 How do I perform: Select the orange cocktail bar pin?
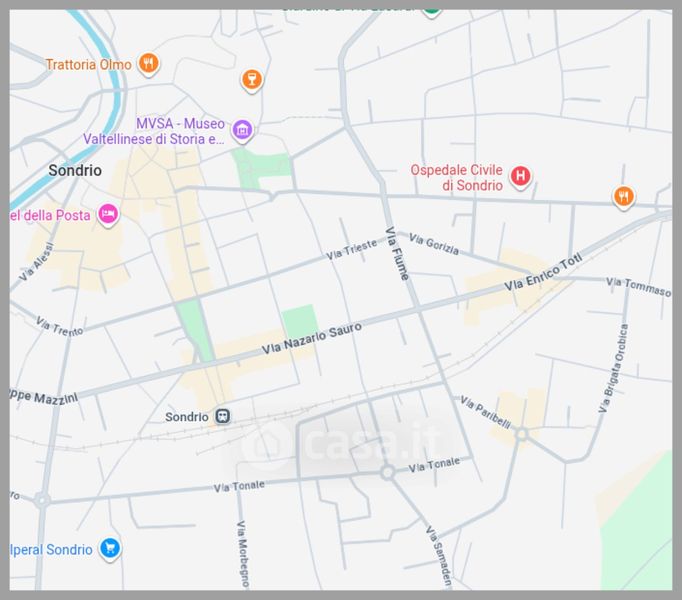click(x=252, y=79)
